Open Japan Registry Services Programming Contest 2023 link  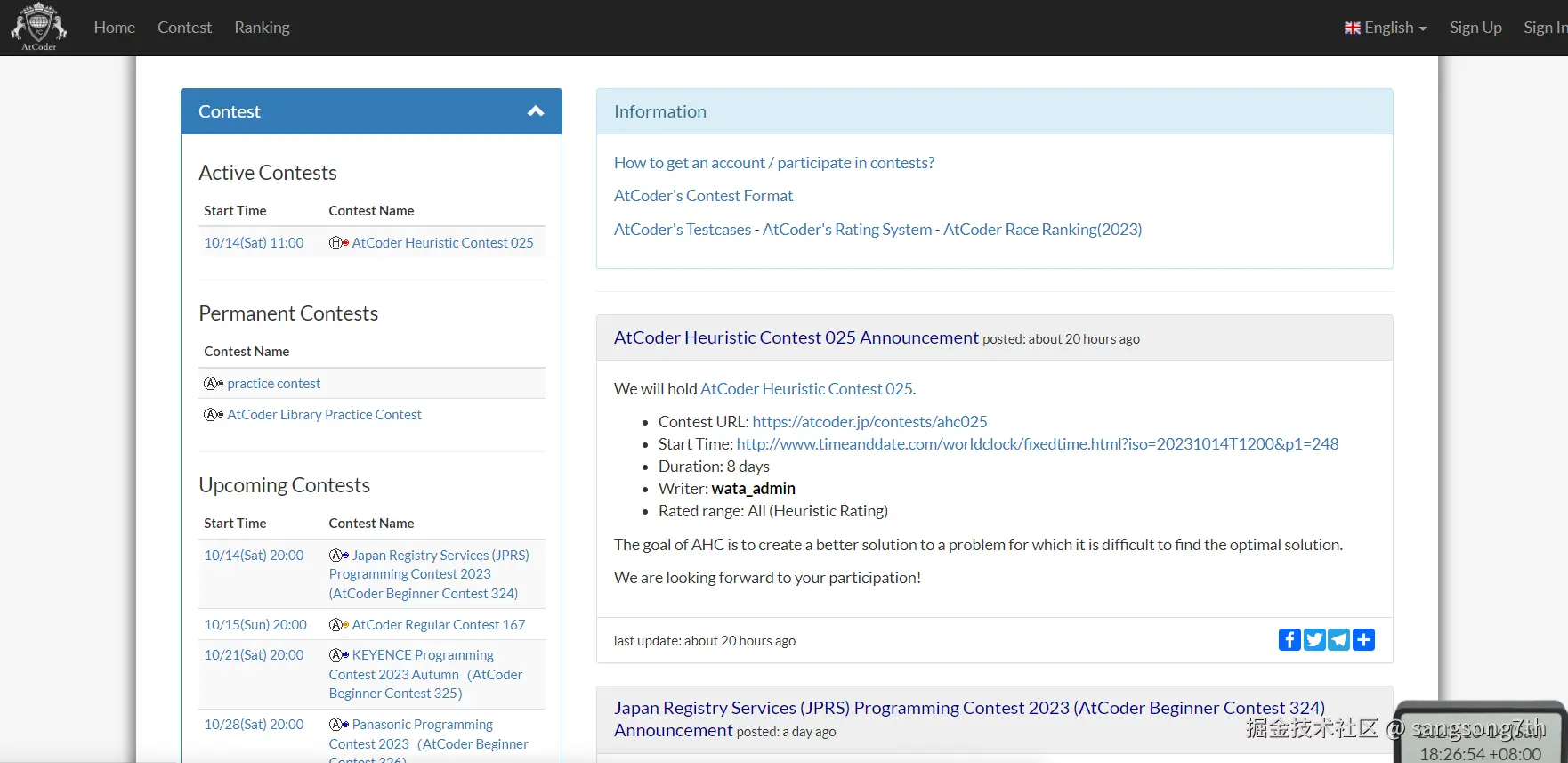[x=429, y=574]
